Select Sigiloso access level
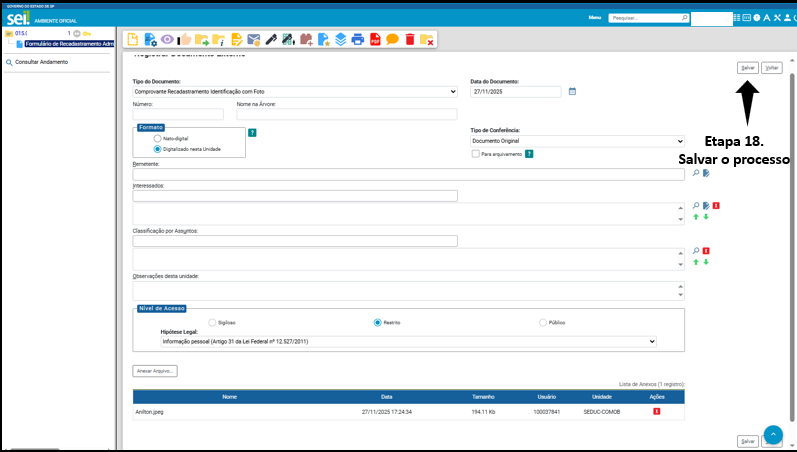This screenshot has width=797, height=452. pyautogui.click(x=212, y=322)
